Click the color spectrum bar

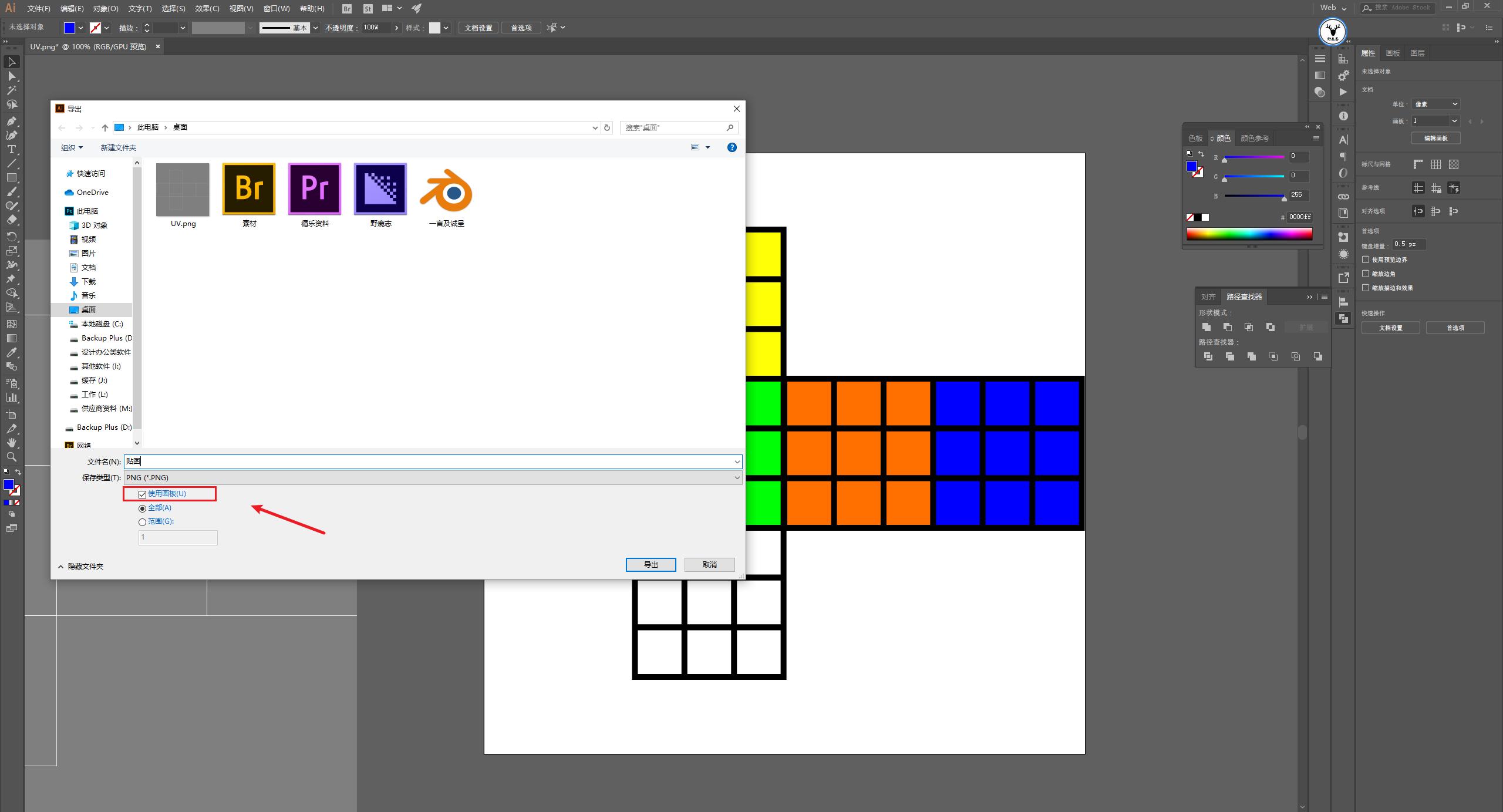coord(1249,234)
